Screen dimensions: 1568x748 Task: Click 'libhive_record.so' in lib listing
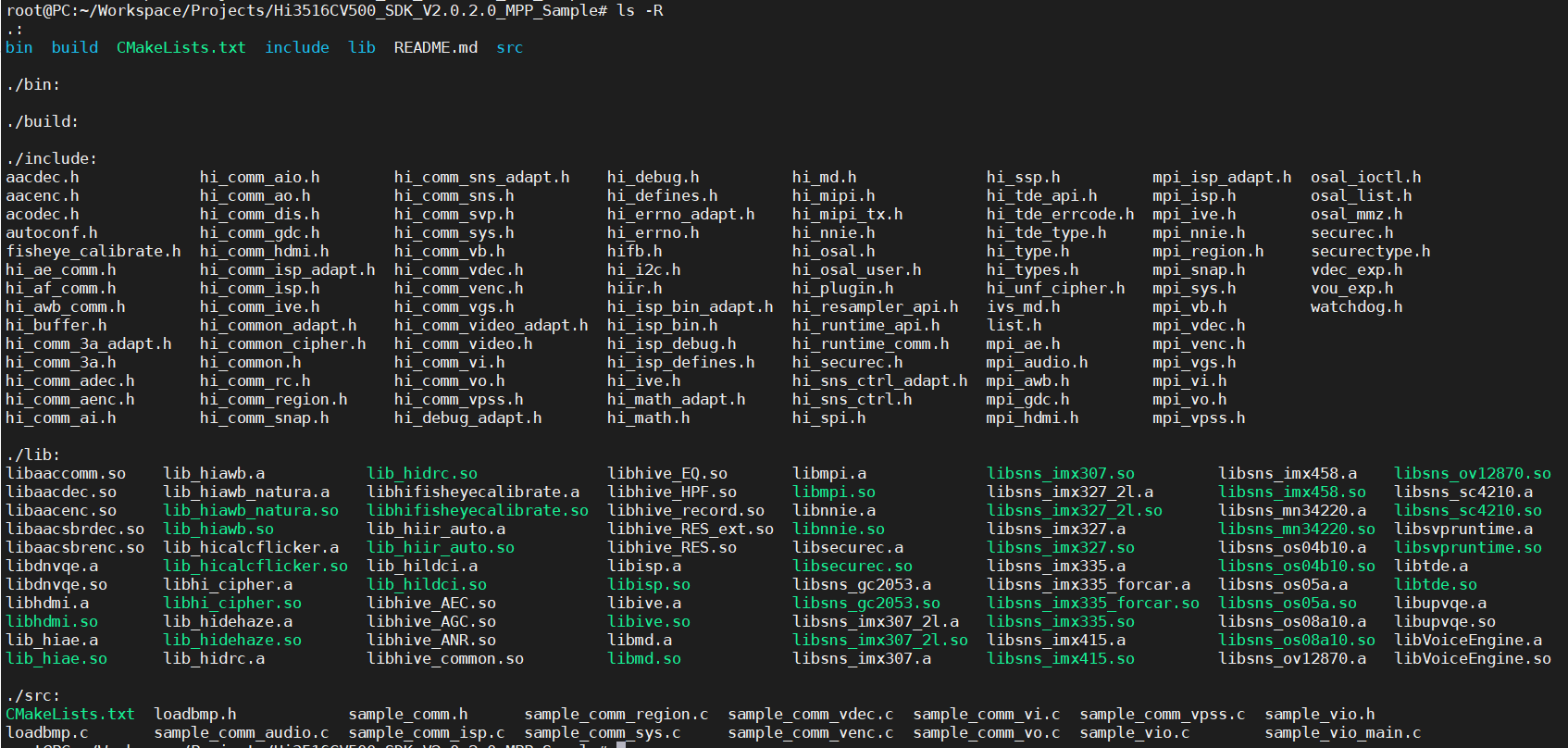(x=686, y=510)
